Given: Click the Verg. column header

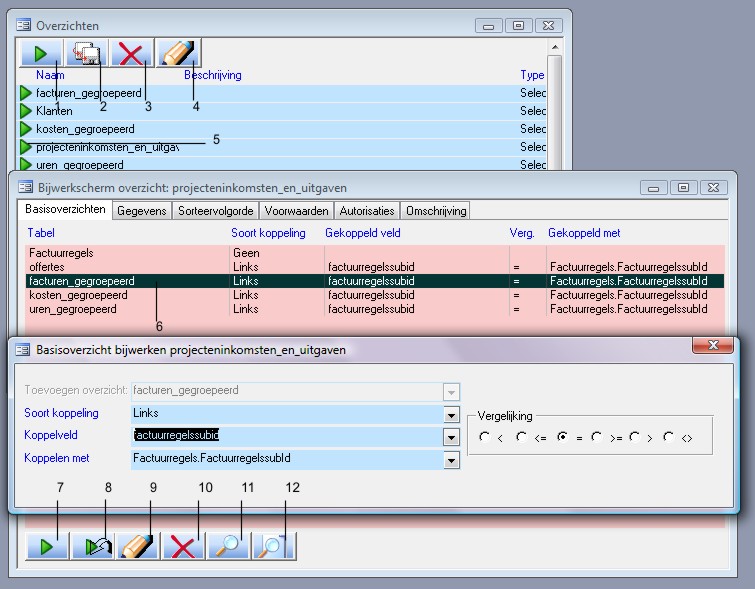Looking at the screenshot, I should tap(522, 233).
